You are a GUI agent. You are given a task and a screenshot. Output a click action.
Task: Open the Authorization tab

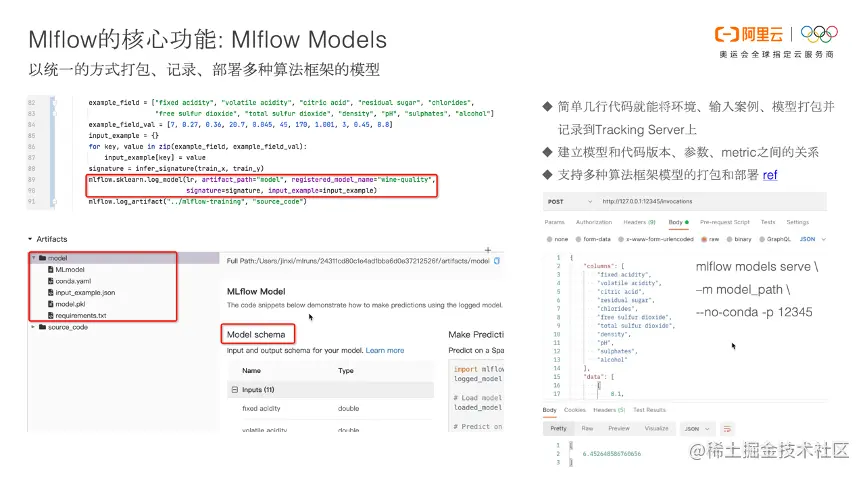tap(594, 222)
